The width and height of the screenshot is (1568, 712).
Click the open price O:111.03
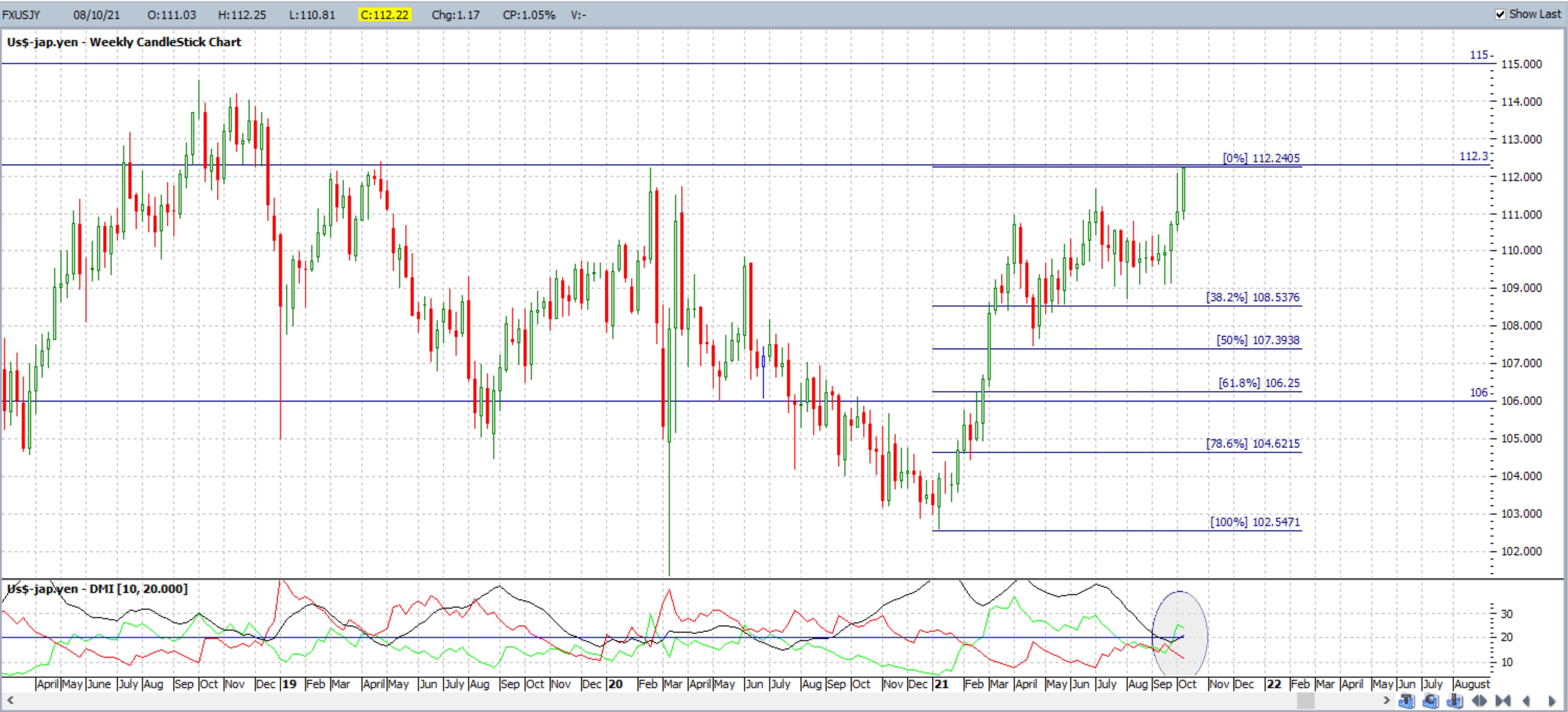pyautogui.click(x=172, y=15)
